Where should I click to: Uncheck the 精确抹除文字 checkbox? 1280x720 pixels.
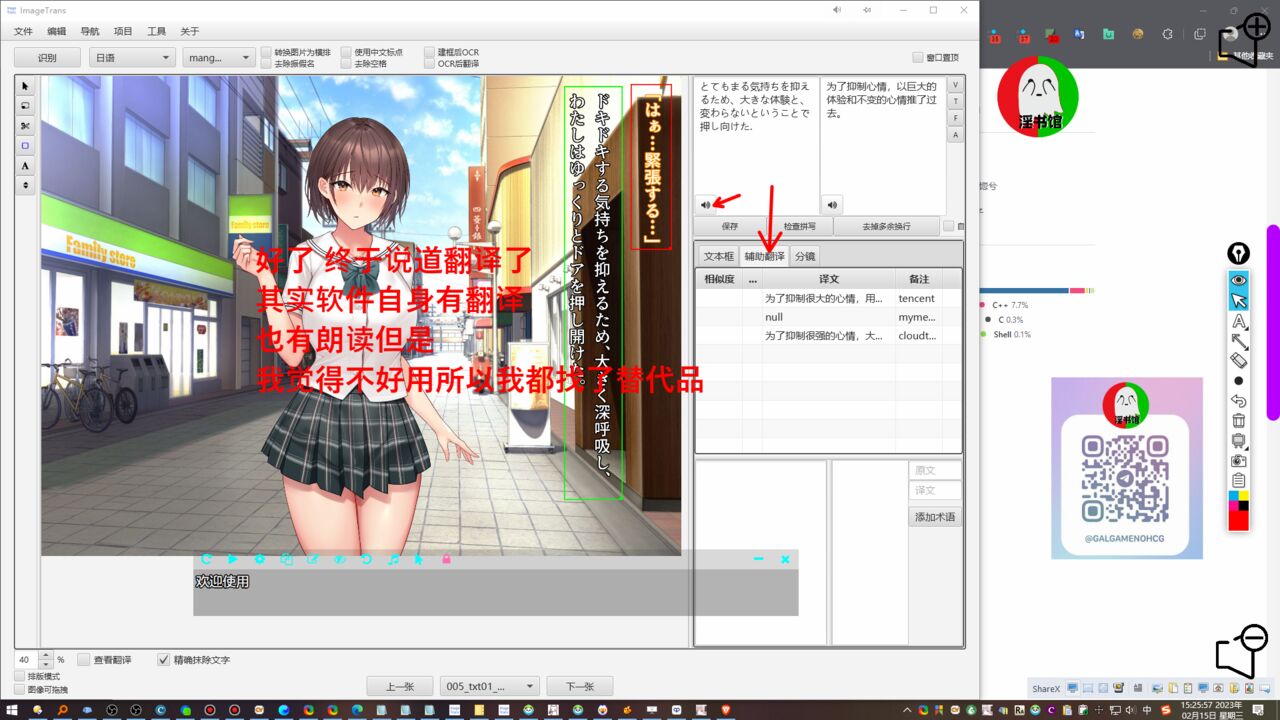click(164, 660)
